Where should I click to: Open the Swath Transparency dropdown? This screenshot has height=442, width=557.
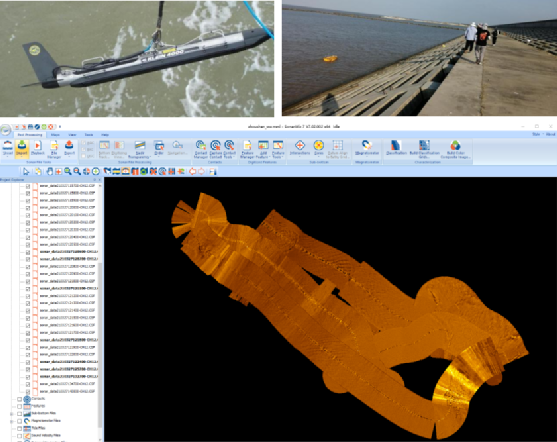139,149
